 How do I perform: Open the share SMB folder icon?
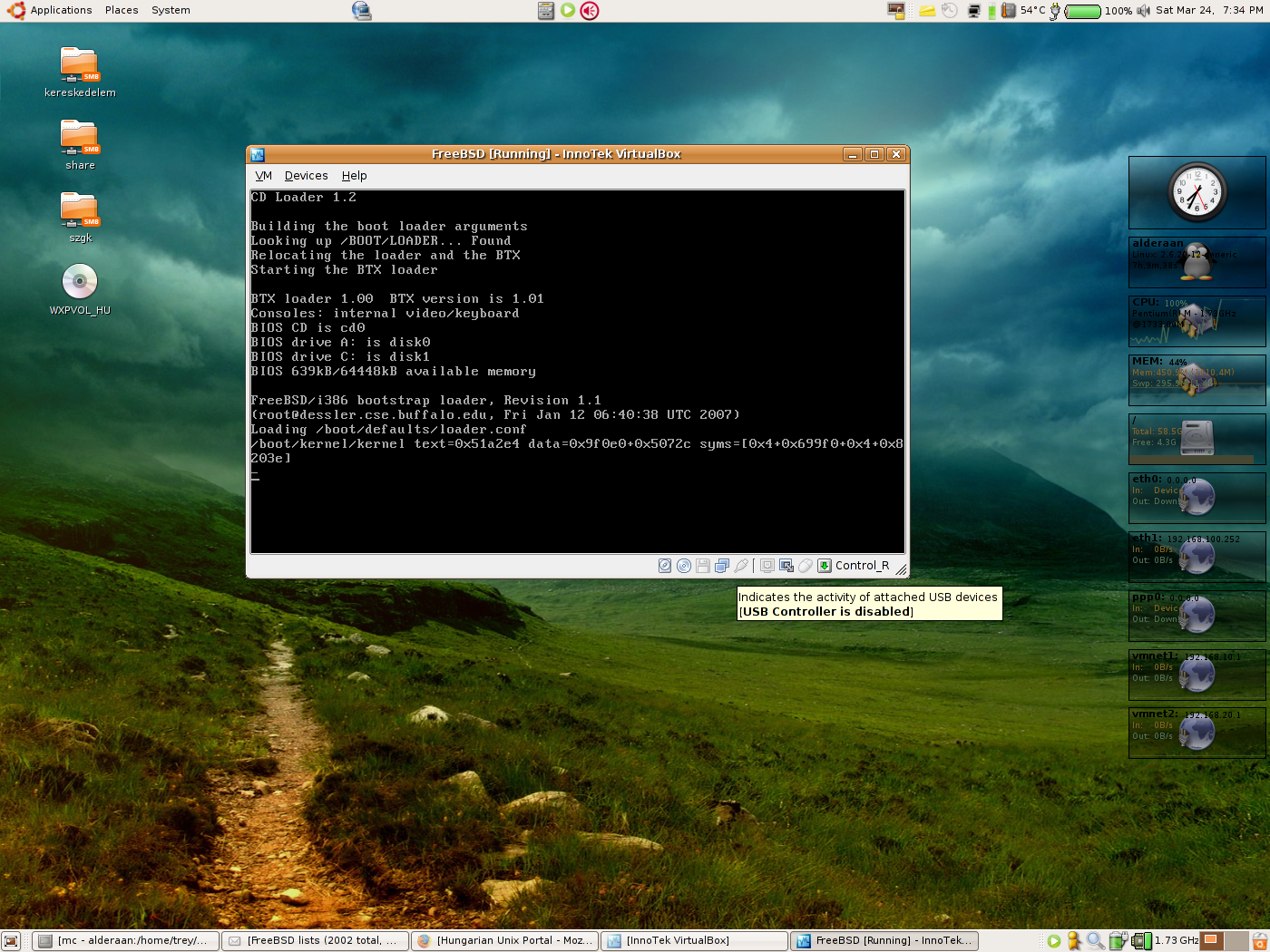(x=80, y=145)
